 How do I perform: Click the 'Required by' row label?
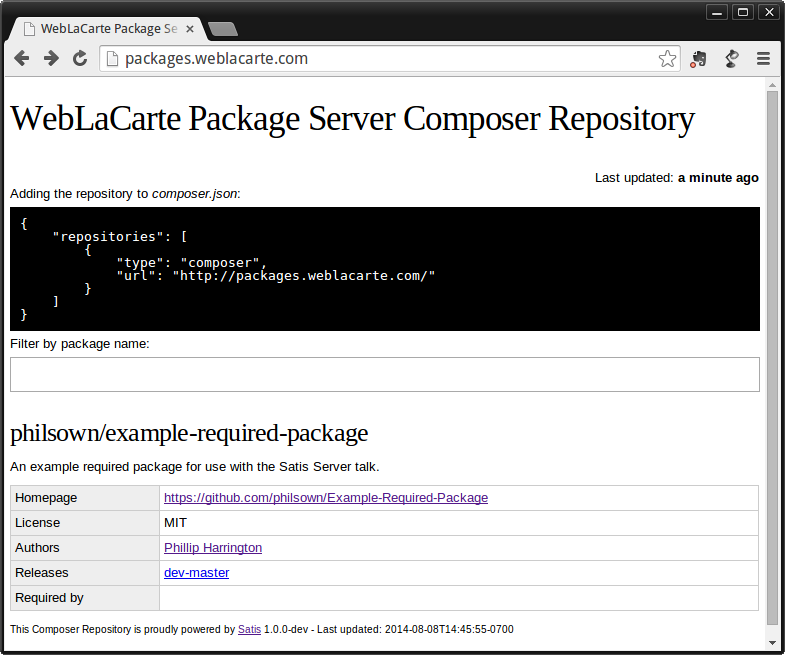coord(49,598)
